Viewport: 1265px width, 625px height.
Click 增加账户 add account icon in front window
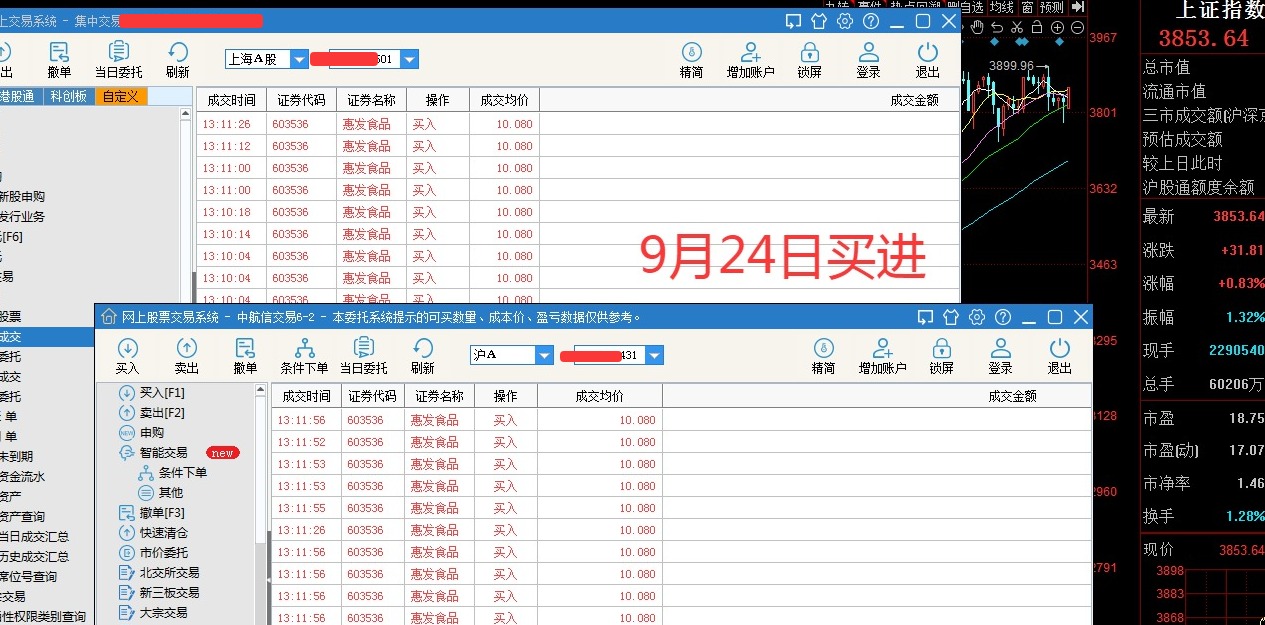[882, 354]
